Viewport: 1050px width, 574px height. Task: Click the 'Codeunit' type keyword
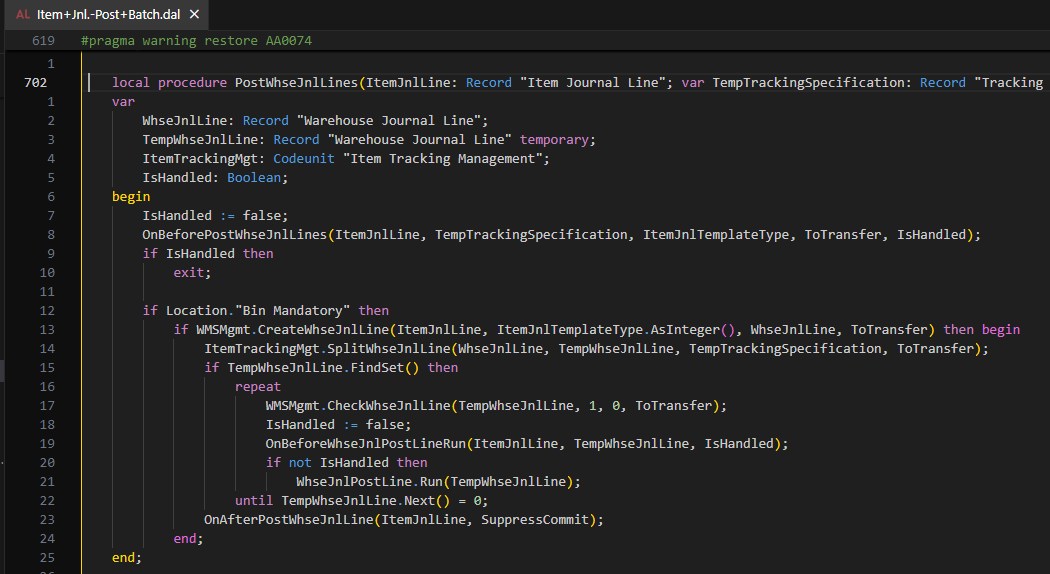287,159
